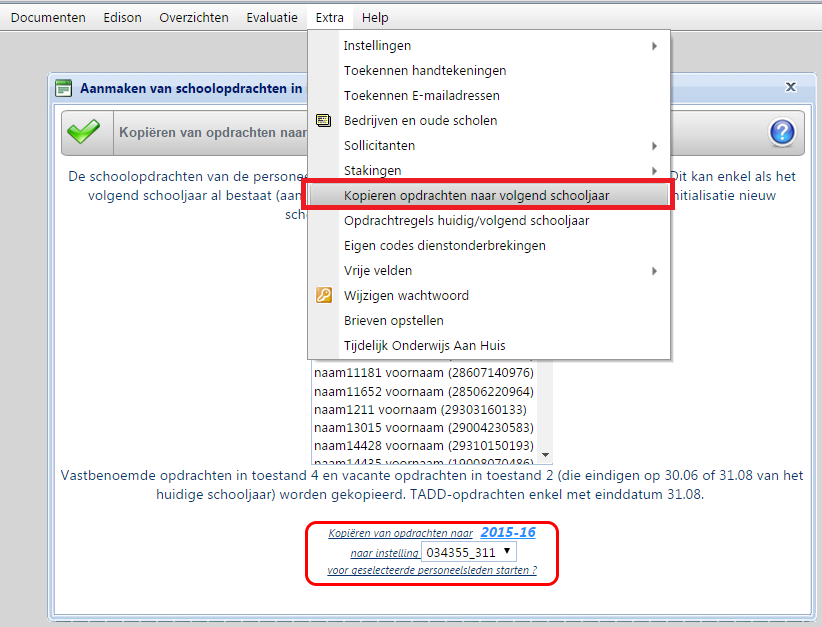Select naam11652 voornaam in the list
This screenshot has height=627, width=822.
[423, 391]
